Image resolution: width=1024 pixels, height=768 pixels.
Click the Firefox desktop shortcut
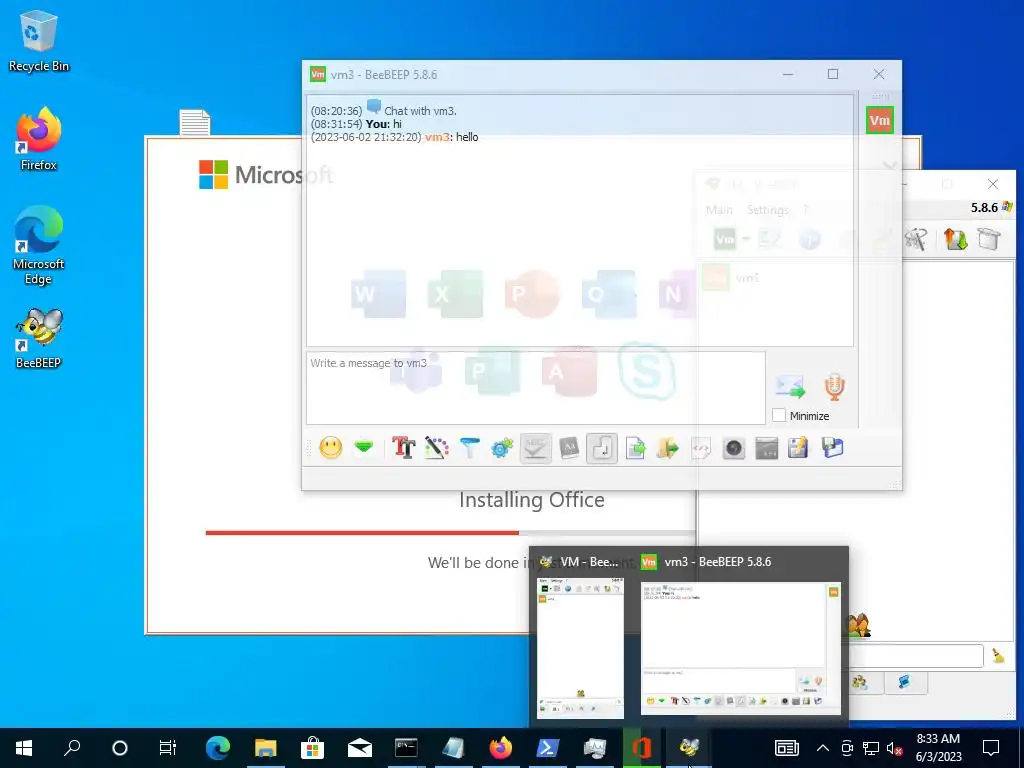point(39,139)
